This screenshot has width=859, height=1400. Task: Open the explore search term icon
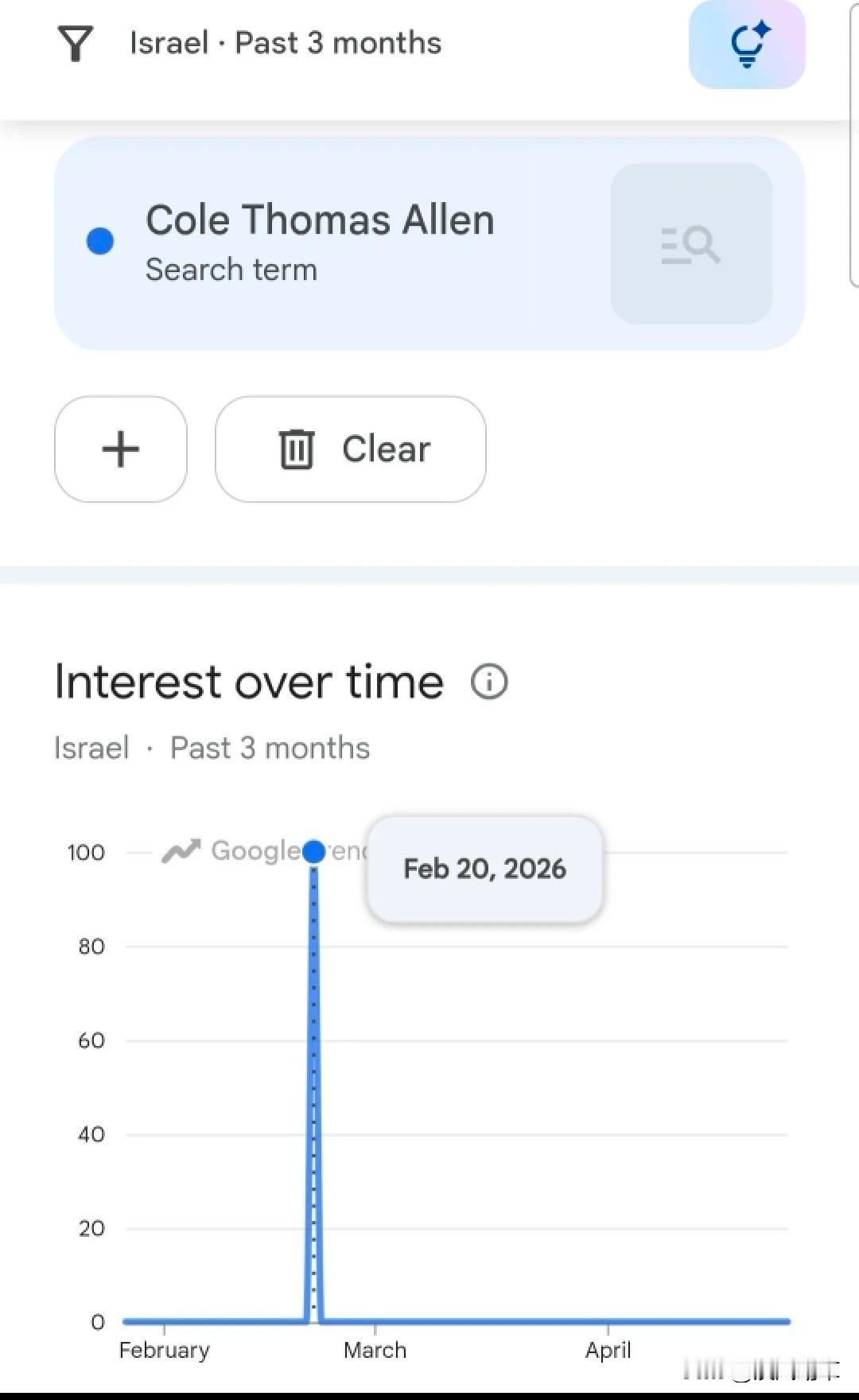tap(690, 243)
